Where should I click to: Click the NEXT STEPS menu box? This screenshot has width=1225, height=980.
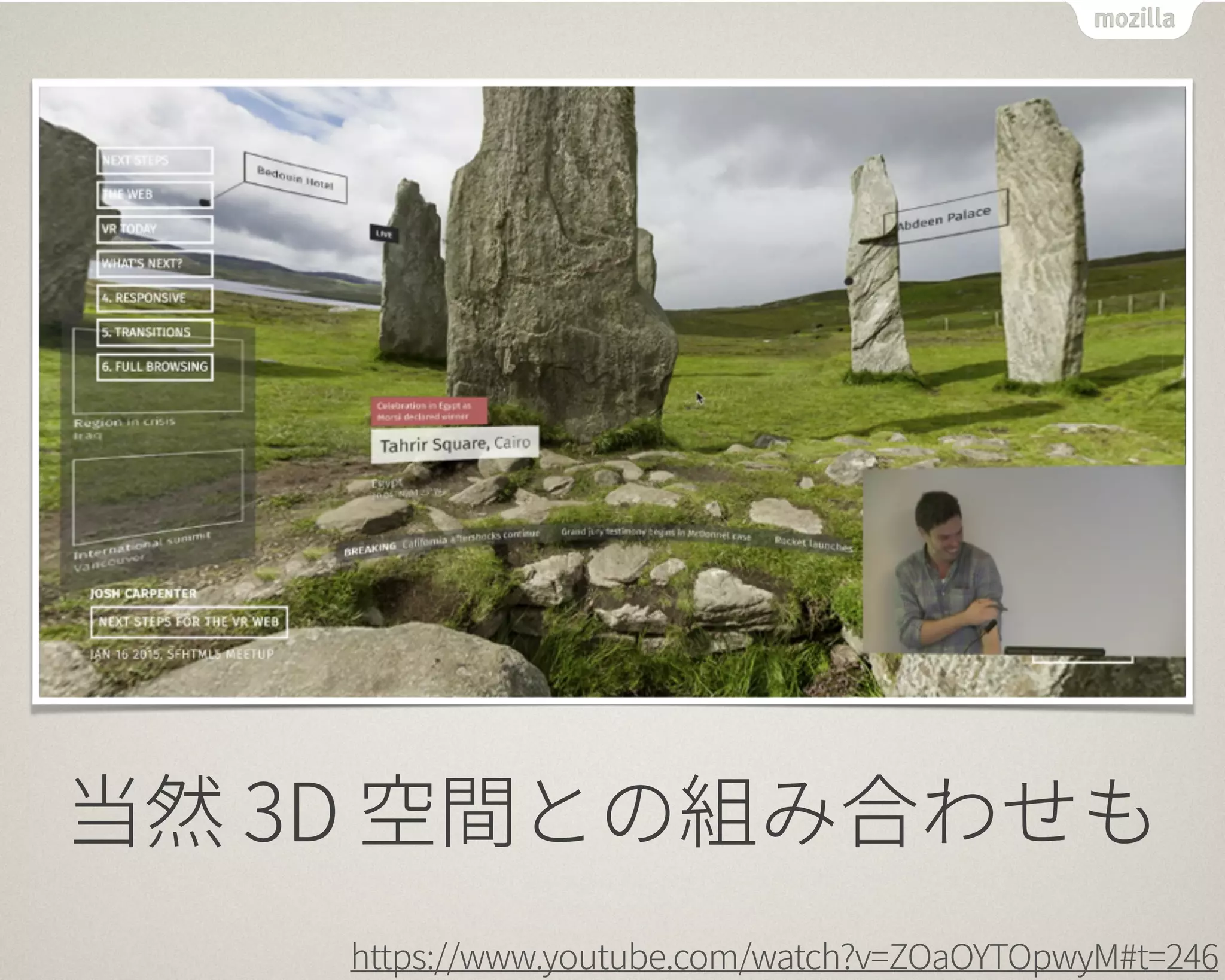click(x=154, y=160)
